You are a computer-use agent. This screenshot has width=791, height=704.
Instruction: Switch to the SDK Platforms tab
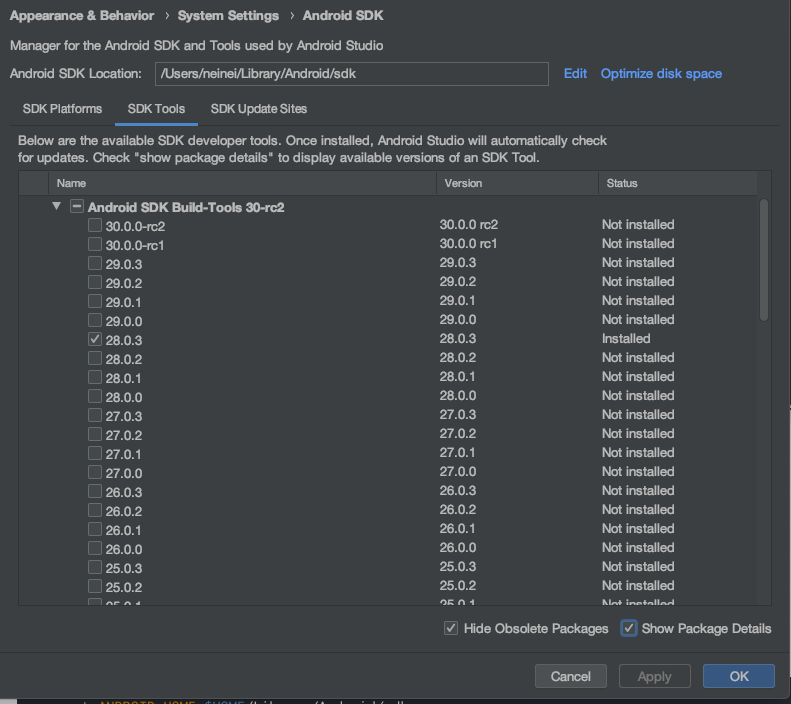click(62, 109)
